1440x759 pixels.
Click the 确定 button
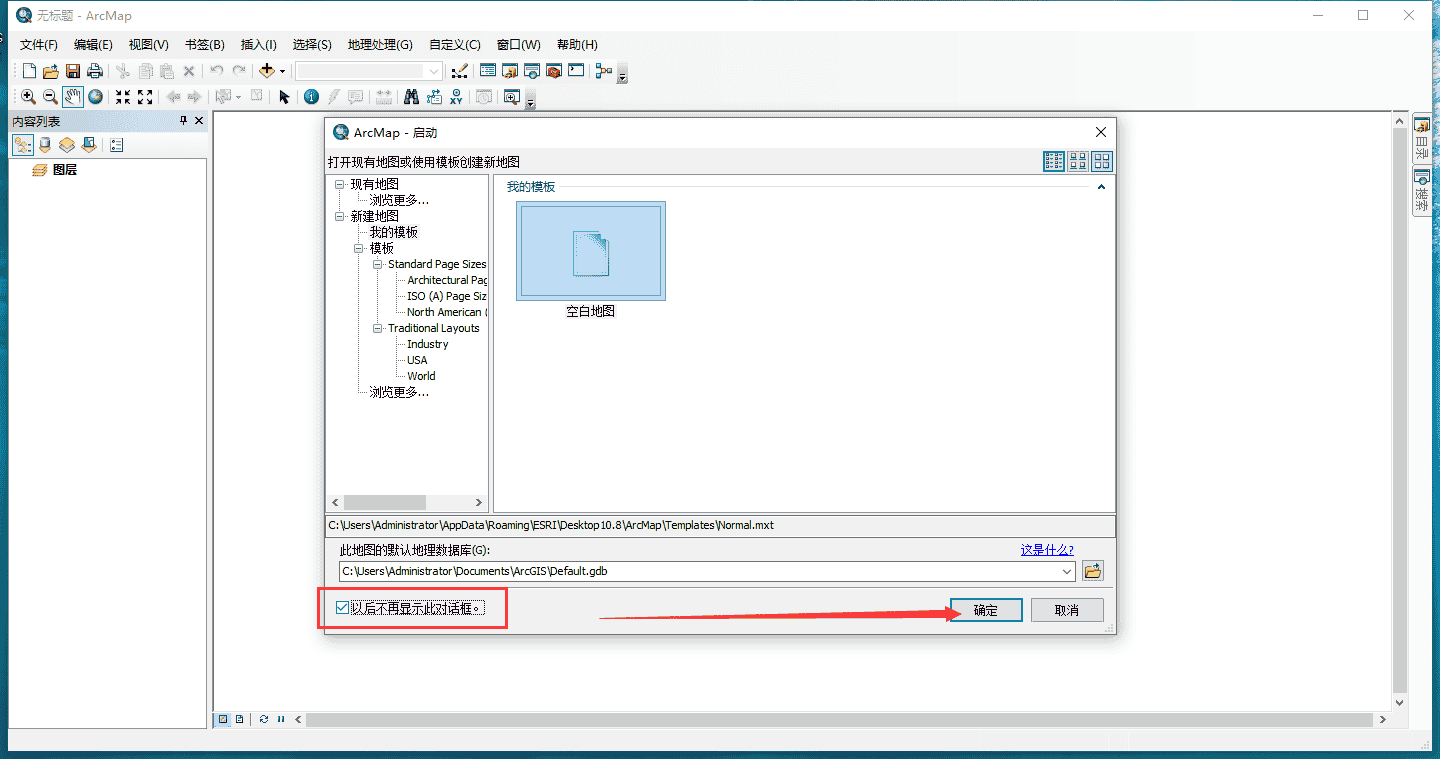tap(986, 610)
